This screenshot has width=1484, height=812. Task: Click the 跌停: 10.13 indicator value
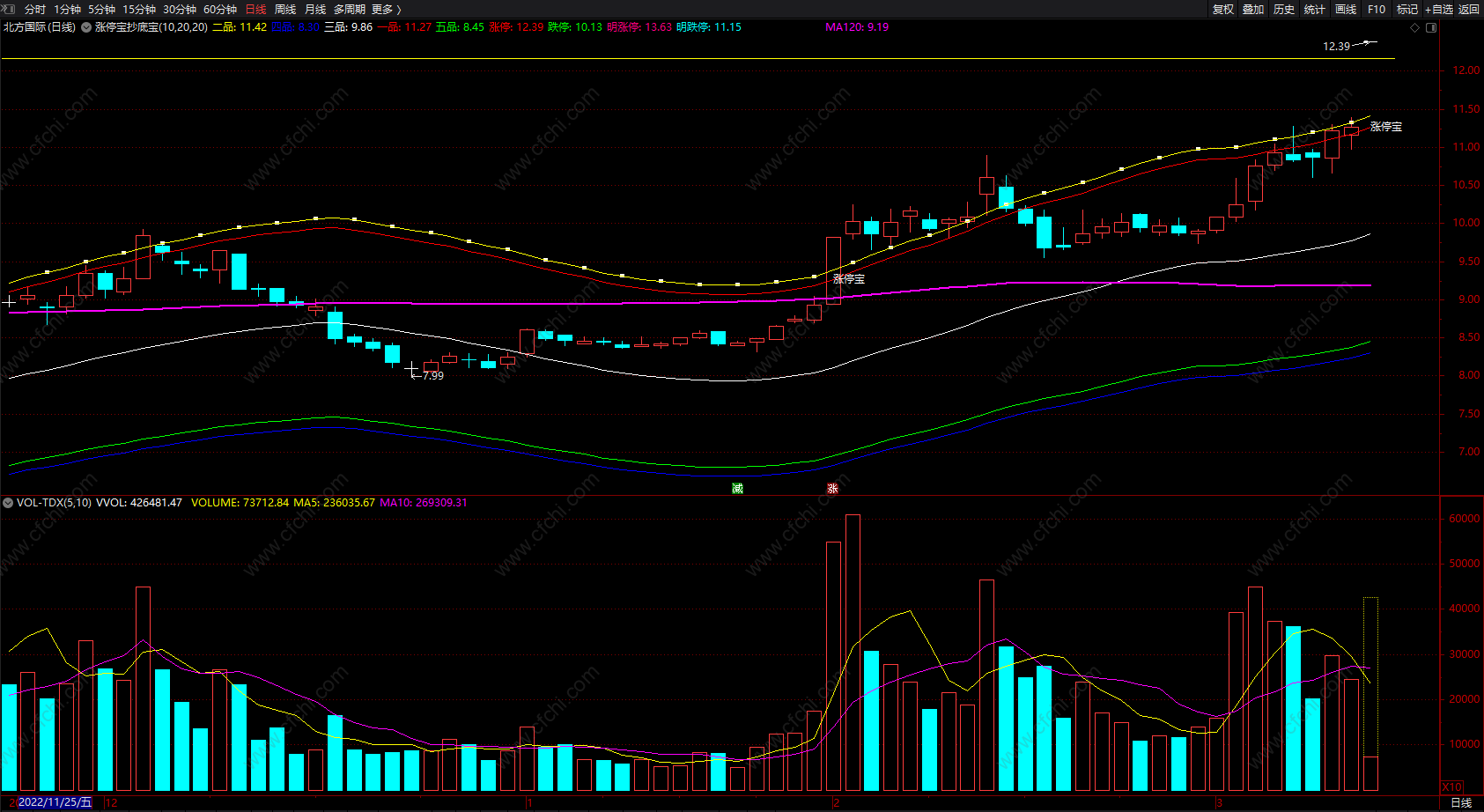[575, 27]
